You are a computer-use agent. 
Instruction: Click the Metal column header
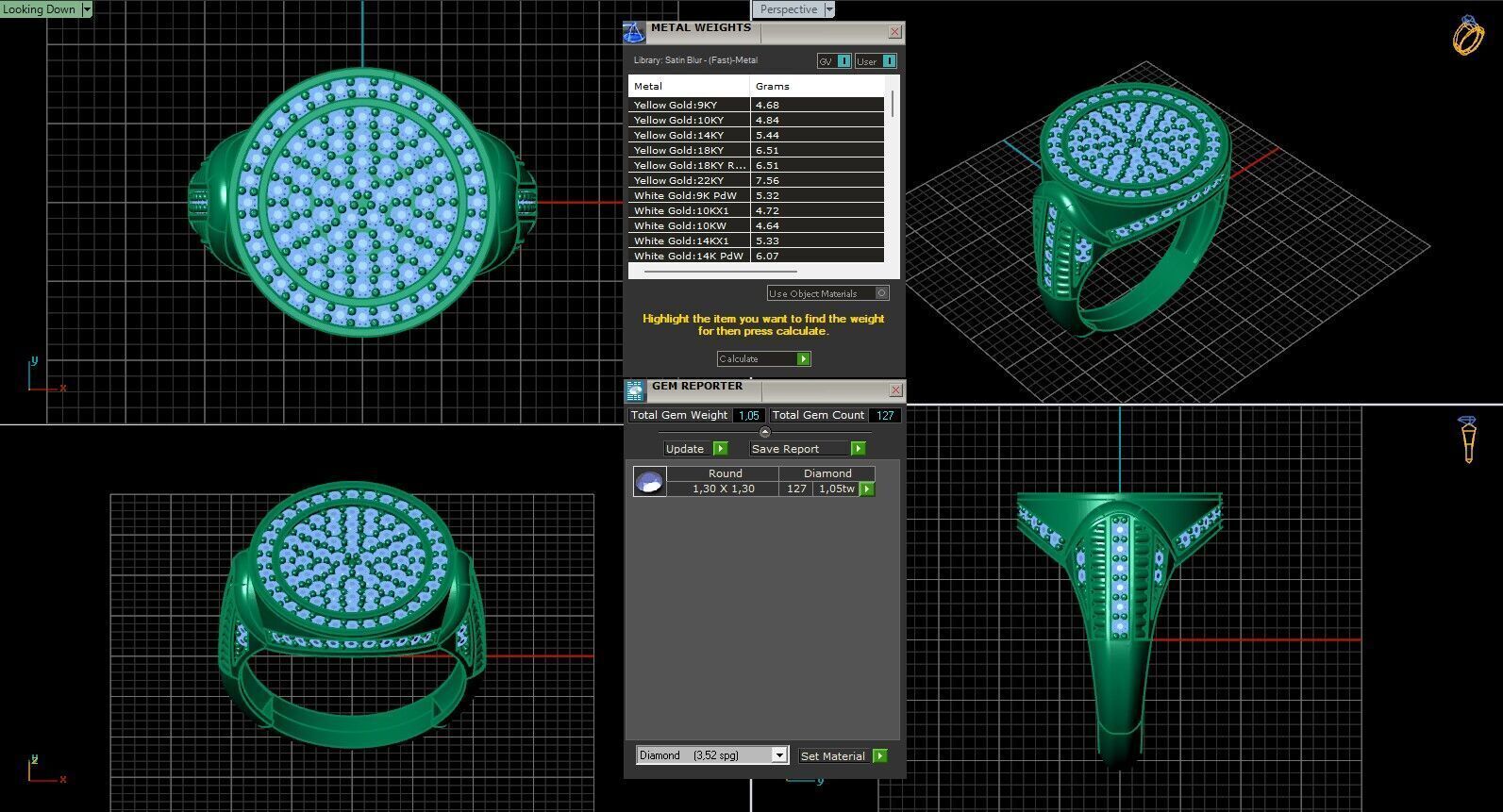(x=689, y=86)
